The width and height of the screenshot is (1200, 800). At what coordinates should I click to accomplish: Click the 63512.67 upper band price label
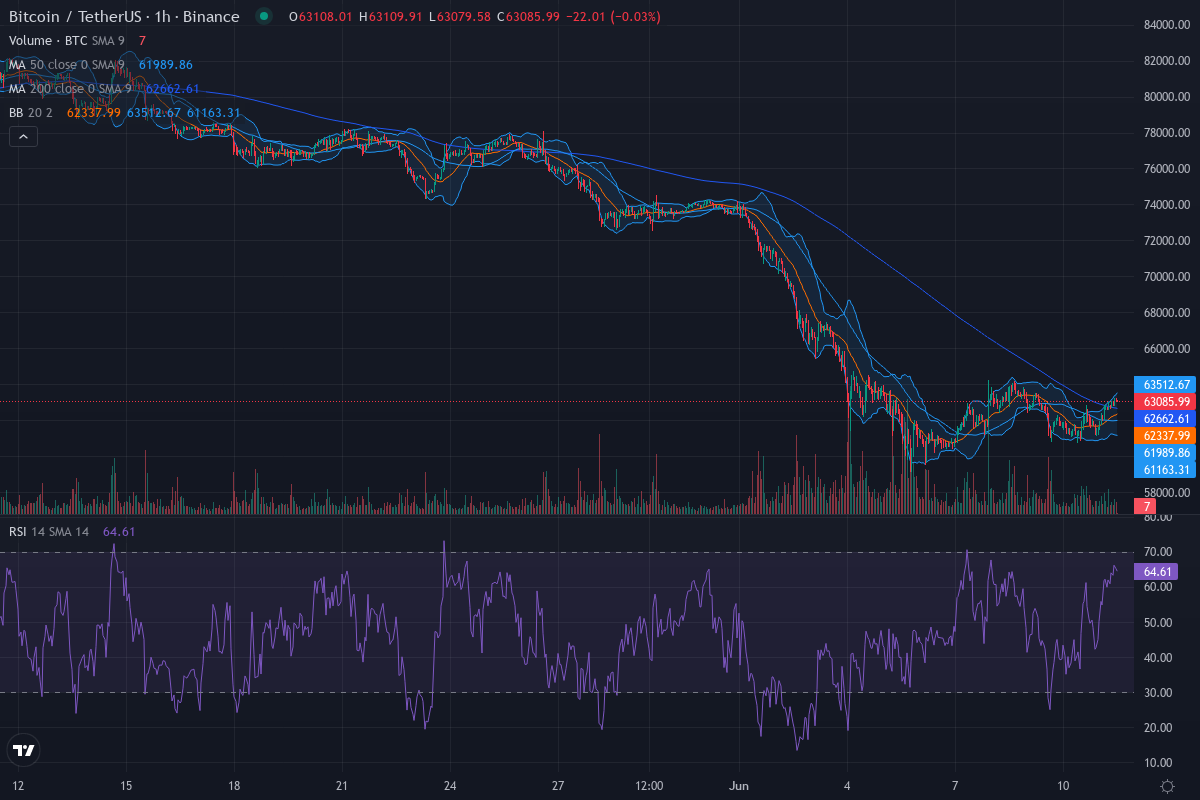click(x=1166, y=384)
